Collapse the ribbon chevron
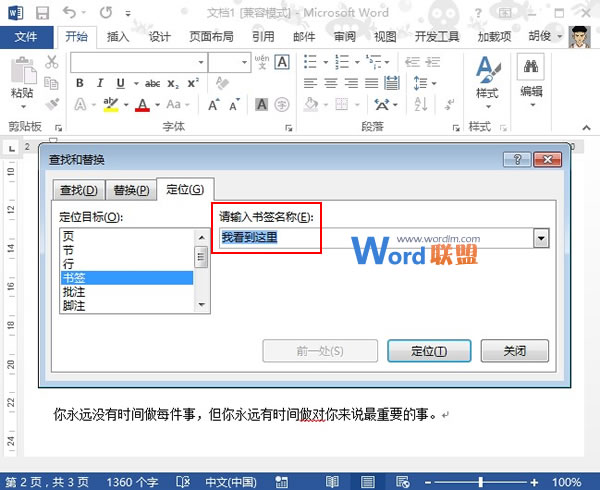600x490 pixels. point(586,127)
